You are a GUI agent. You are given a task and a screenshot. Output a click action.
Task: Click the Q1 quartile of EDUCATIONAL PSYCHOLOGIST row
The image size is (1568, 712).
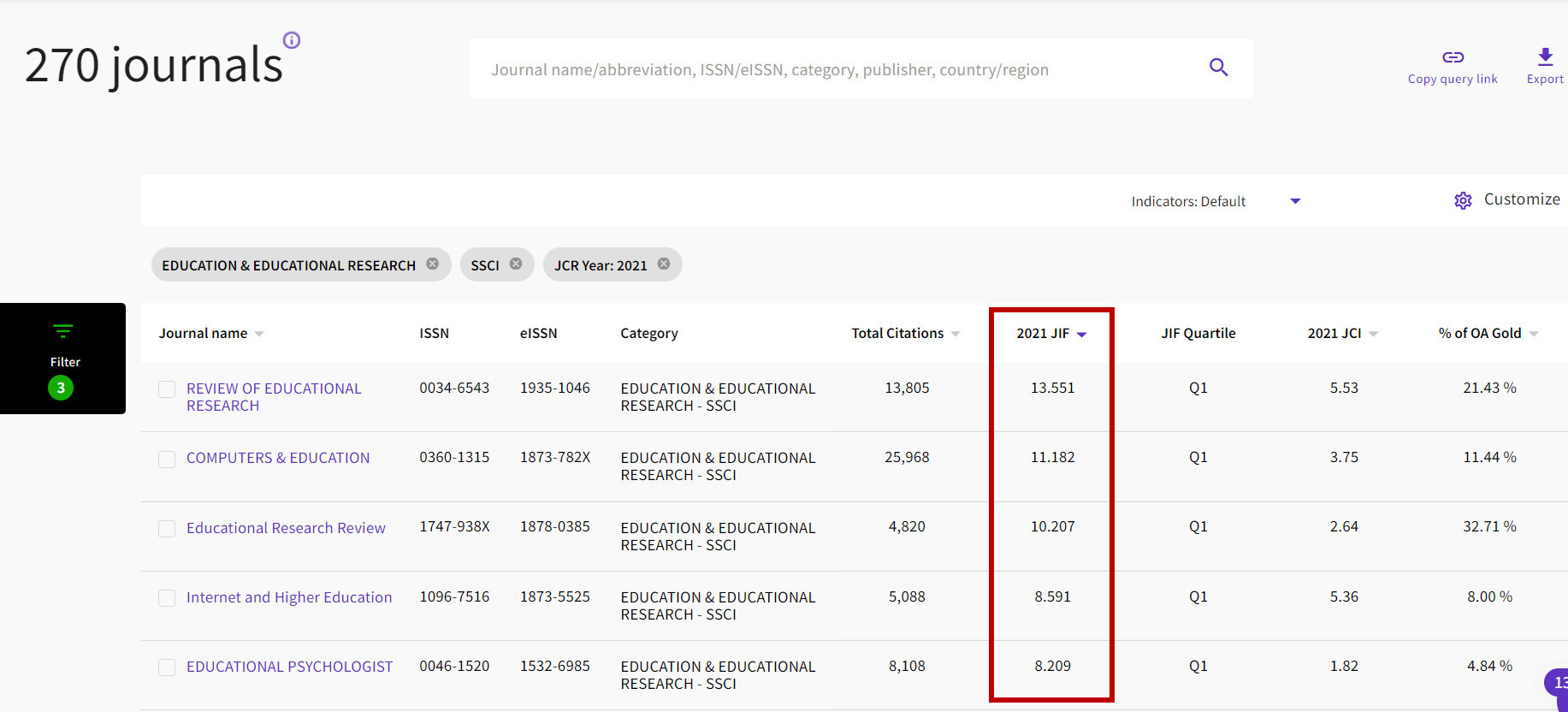point(1198,666)
